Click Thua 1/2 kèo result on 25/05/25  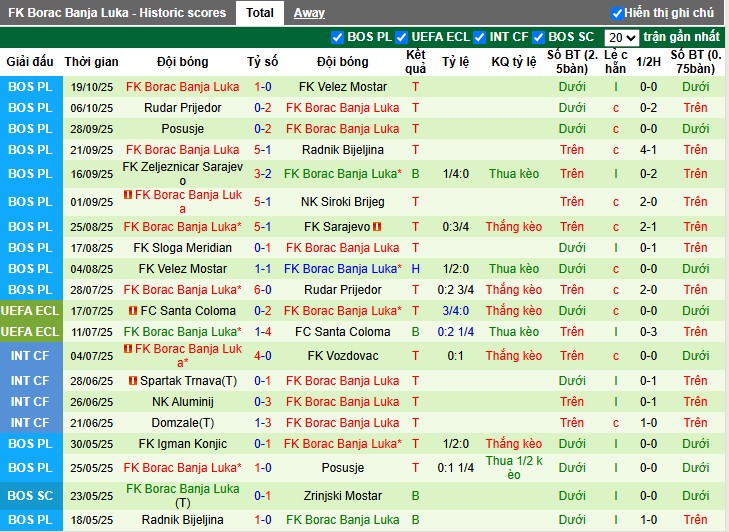514,468
